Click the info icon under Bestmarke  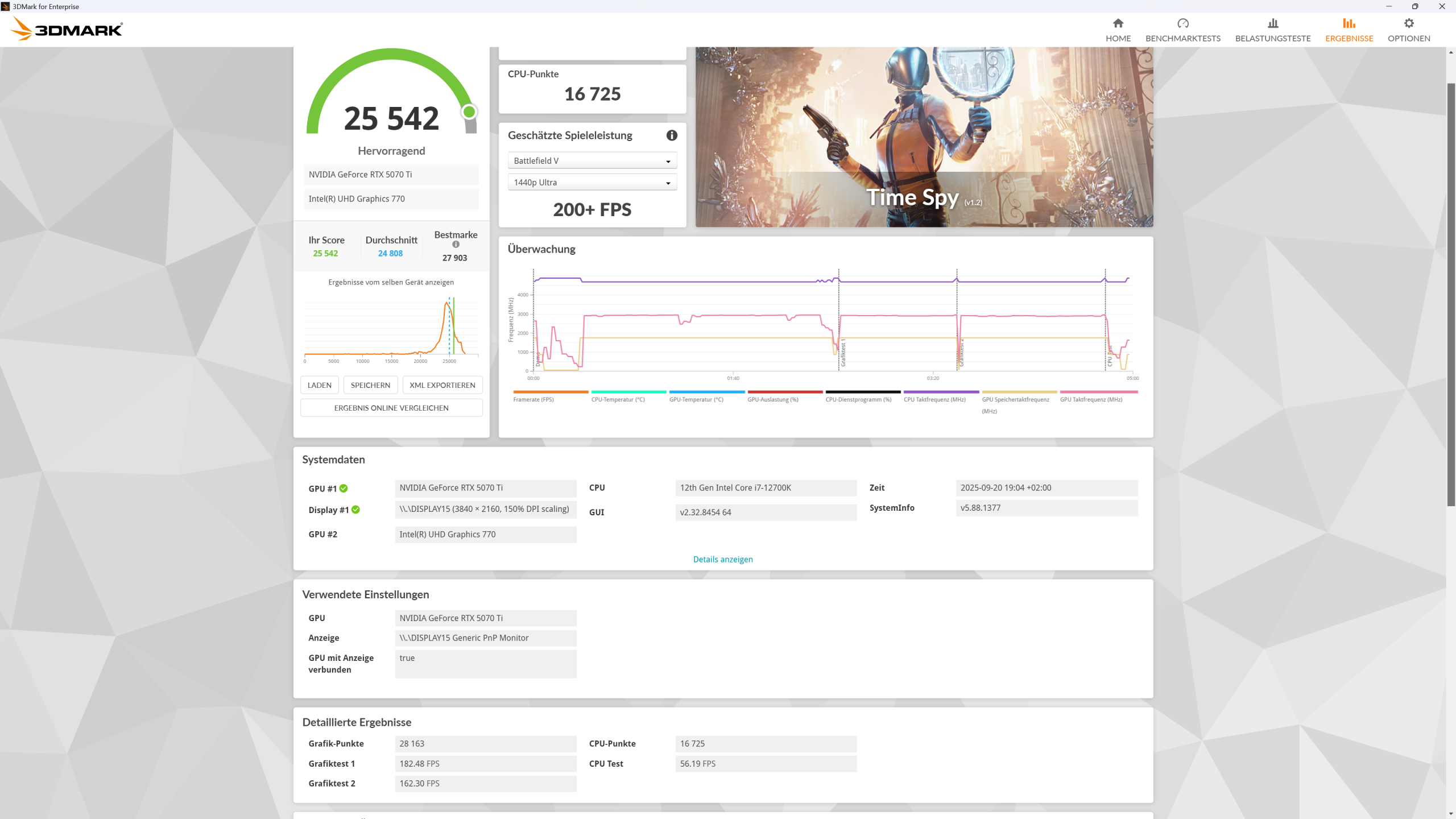456,245
